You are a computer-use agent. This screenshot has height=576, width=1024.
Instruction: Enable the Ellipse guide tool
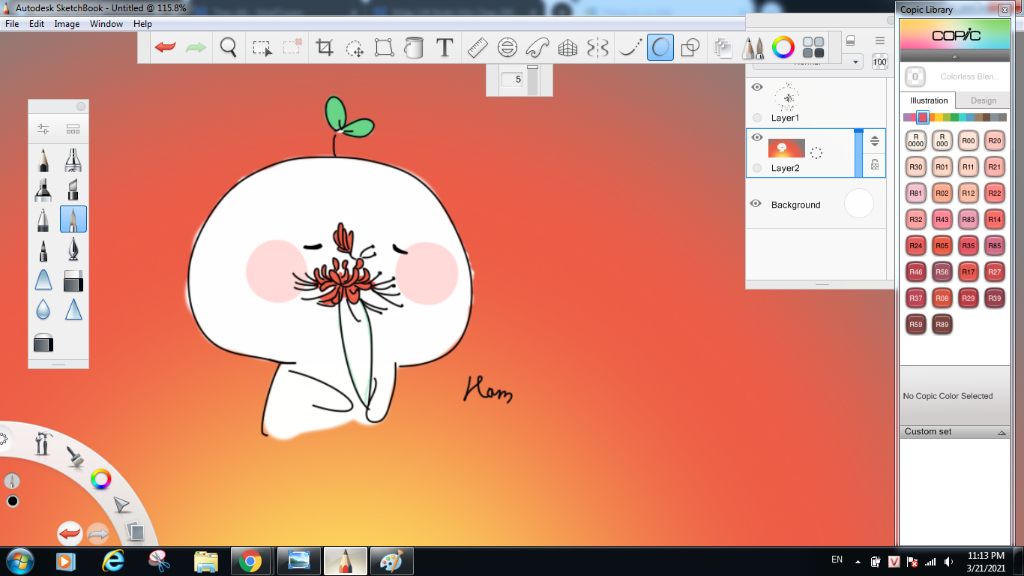(507, 47)
